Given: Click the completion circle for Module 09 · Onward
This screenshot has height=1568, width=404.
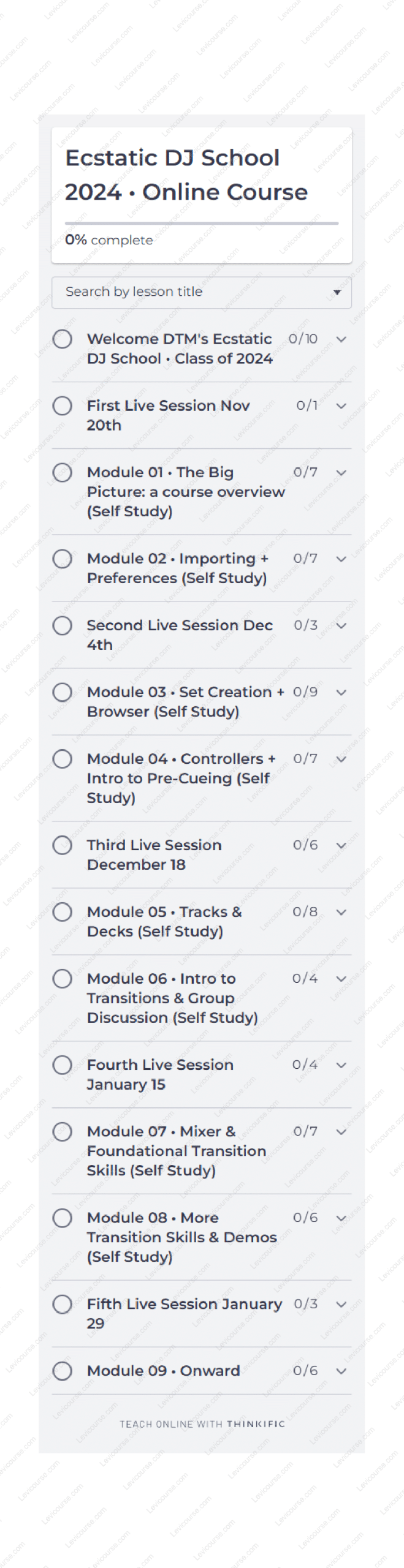Looking at the screenshot, I should coord(62,1371).
